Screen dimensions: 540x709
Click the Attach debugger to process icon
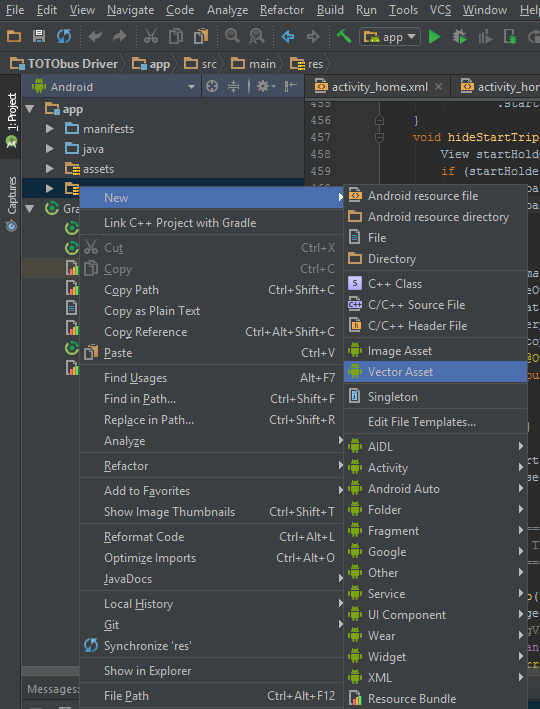(510, 37)
